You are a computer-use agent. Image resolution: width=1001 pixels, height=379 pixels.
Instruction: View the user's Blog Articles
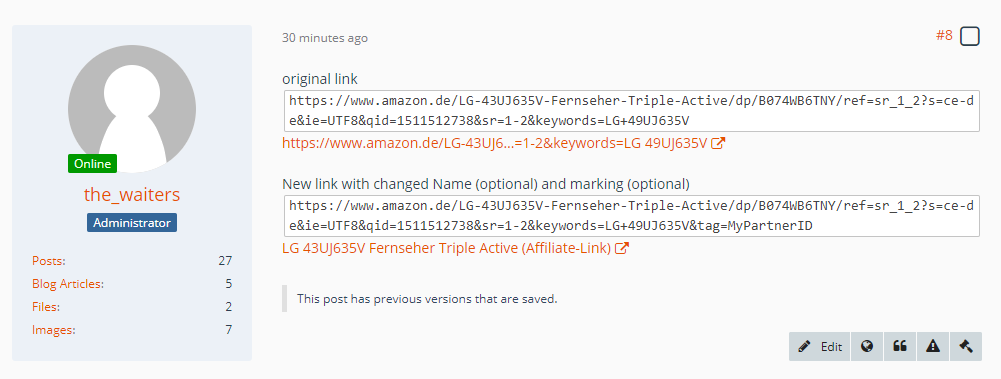click(68, 284)
